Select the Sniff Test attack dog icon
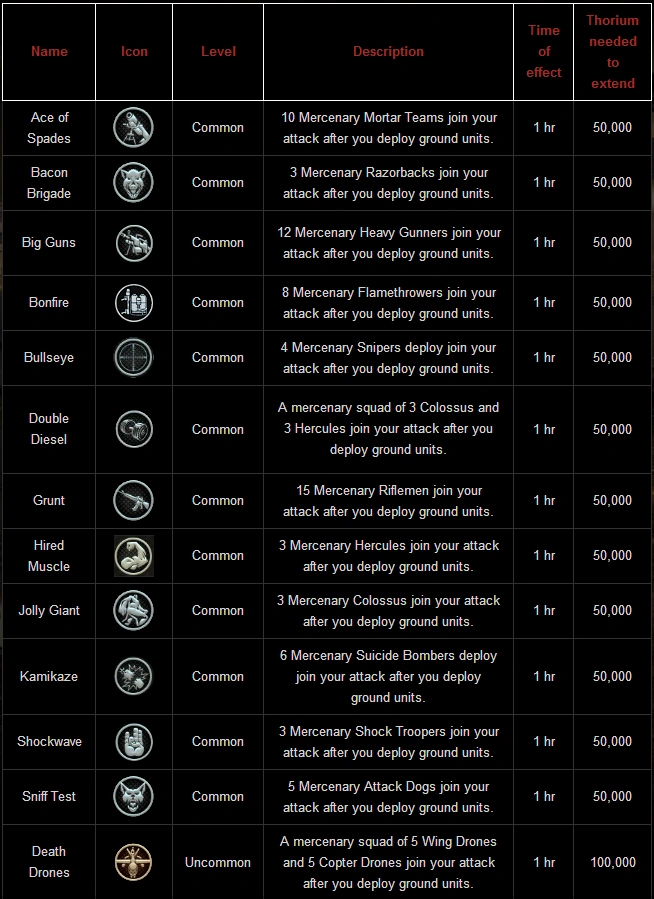 click(x=133, y=796)
